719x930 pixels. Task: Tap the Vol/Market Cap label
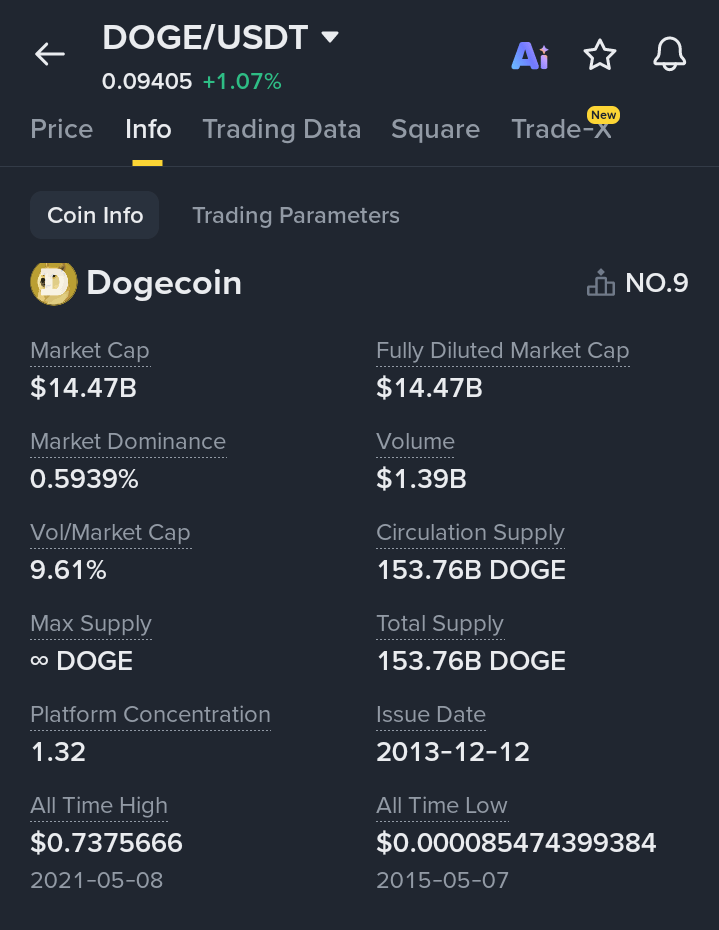point(110,533)
